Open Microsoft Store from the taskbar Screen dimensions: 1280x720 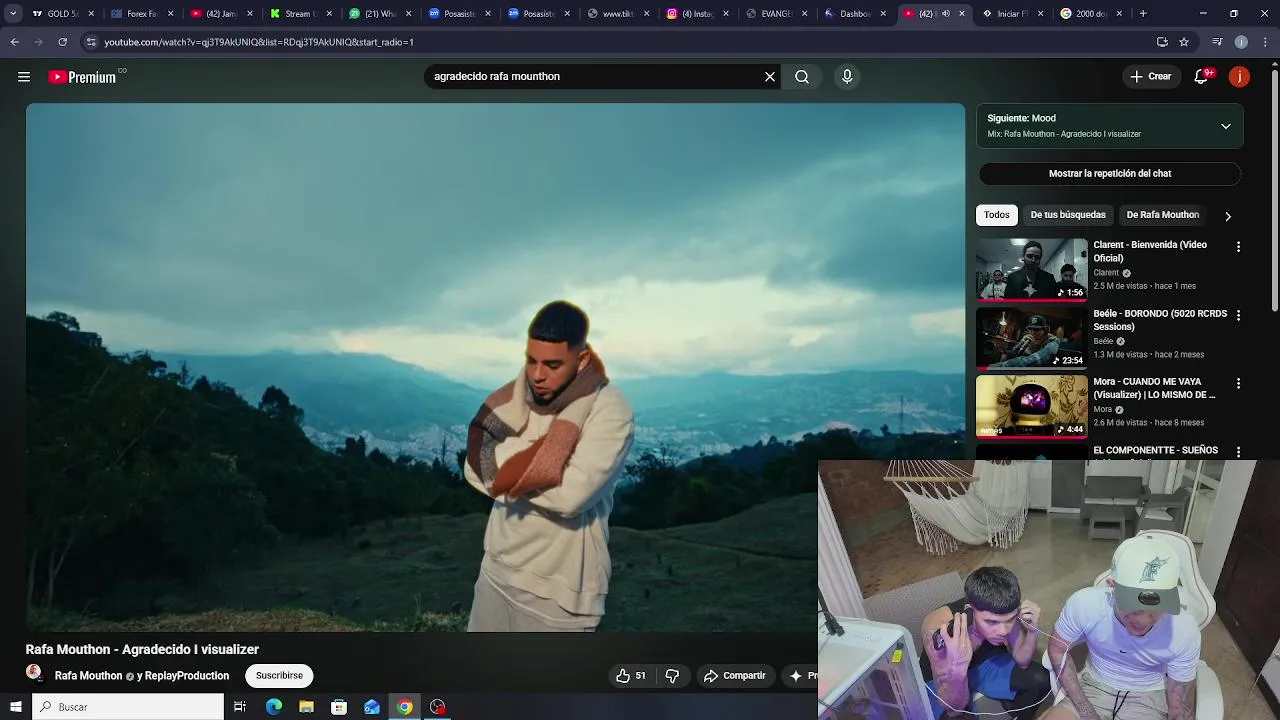pyautogui.click(x=339, y=707)
